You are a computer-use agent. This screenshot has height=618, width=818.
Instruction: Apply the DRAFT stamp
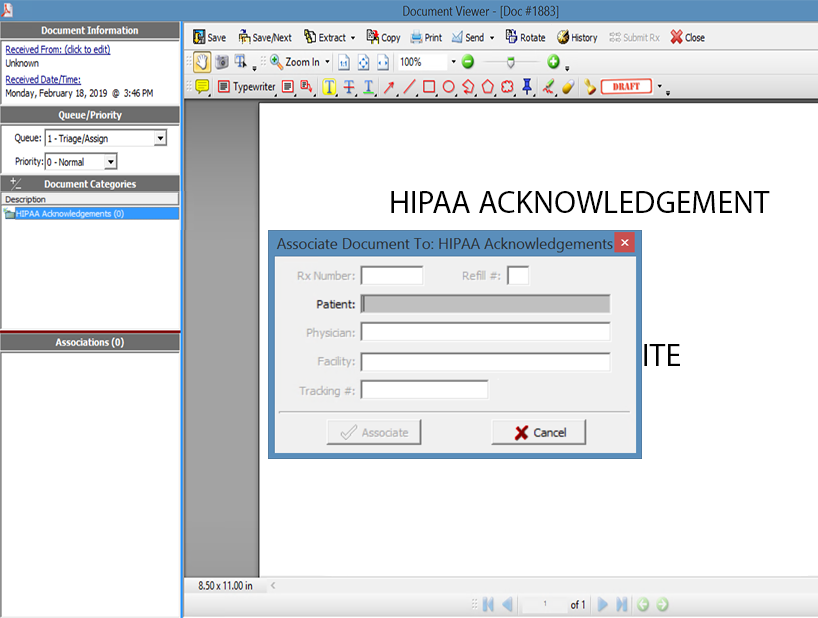click(626, 87)
